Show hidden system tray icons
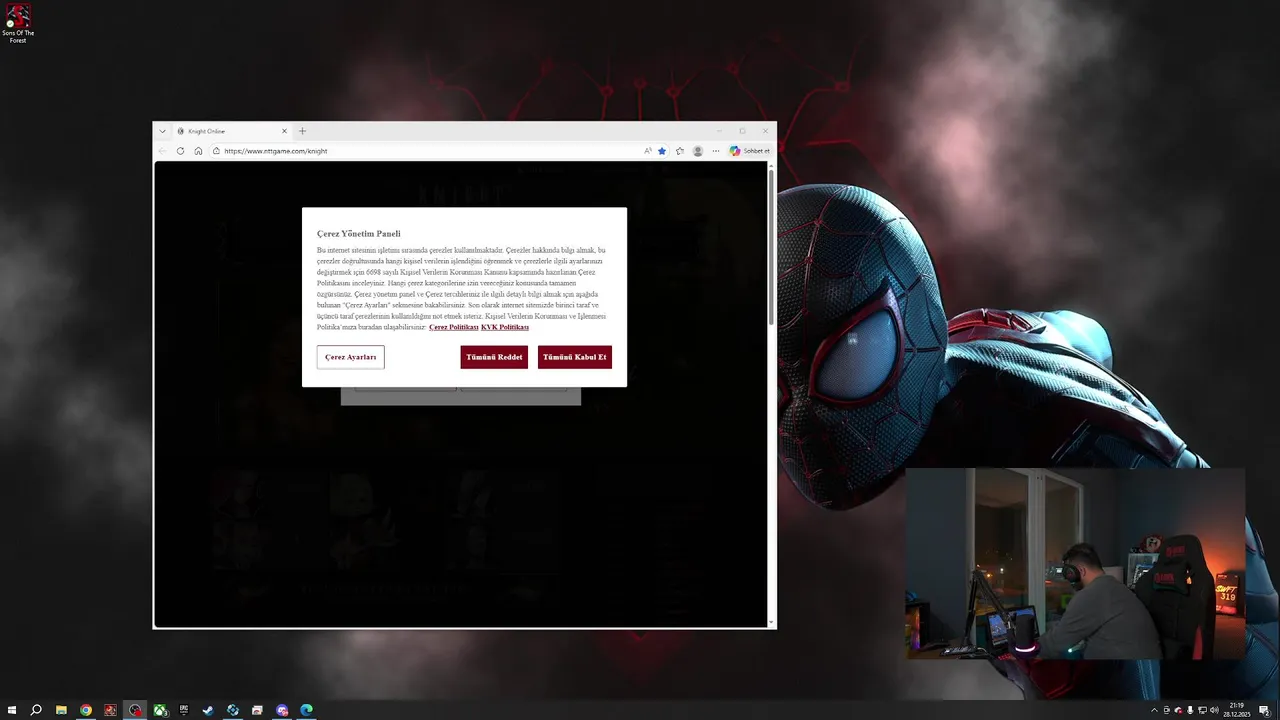The width and height of the screenshot is (1280, 720). [1154, 710]
